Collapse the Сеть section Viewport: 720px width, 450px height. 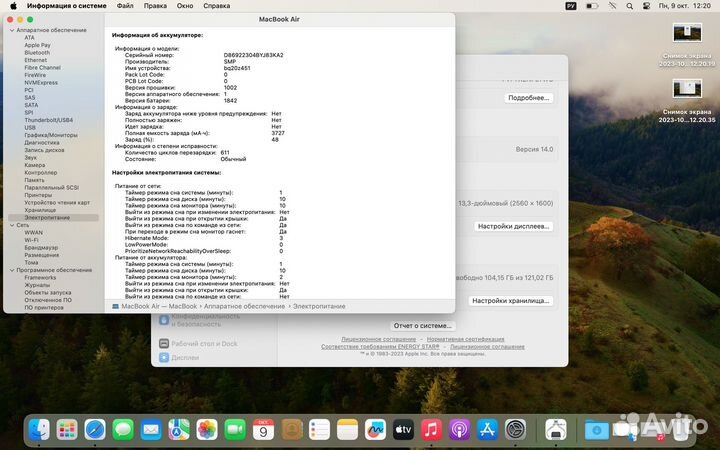tap(12, 225)
